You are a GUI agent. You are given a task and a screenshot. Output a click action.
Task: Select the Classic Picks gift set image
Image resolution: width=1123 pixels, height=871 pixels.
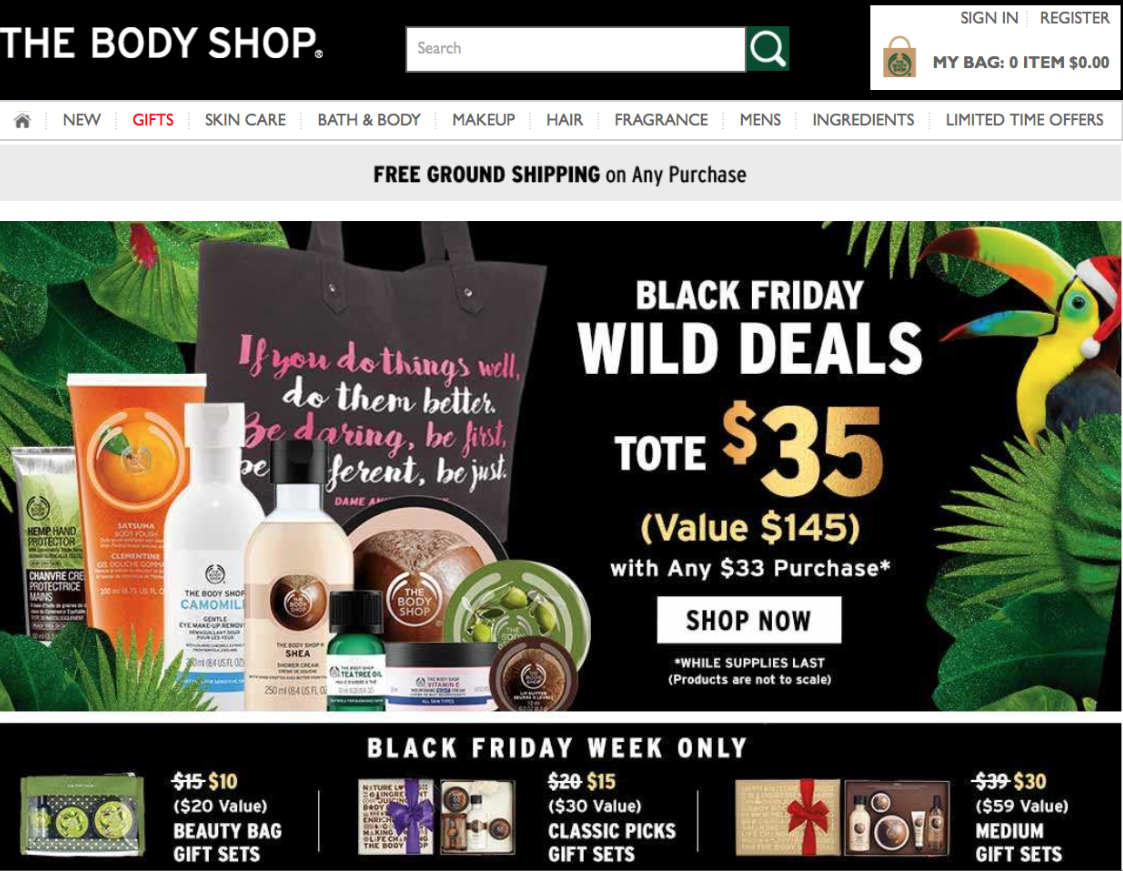437,817
